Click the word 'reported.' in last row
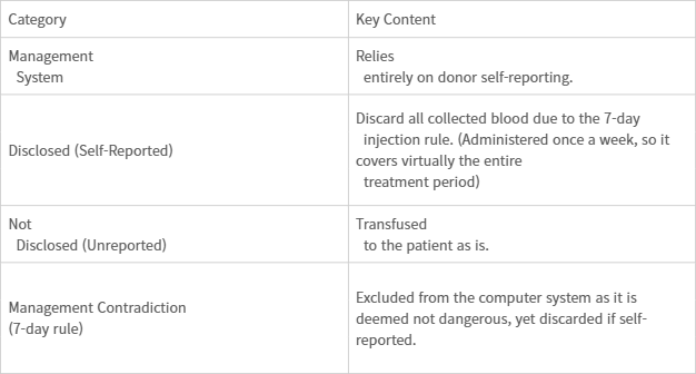Viewport: 696px width, 374px height. (x=386, y=340)
